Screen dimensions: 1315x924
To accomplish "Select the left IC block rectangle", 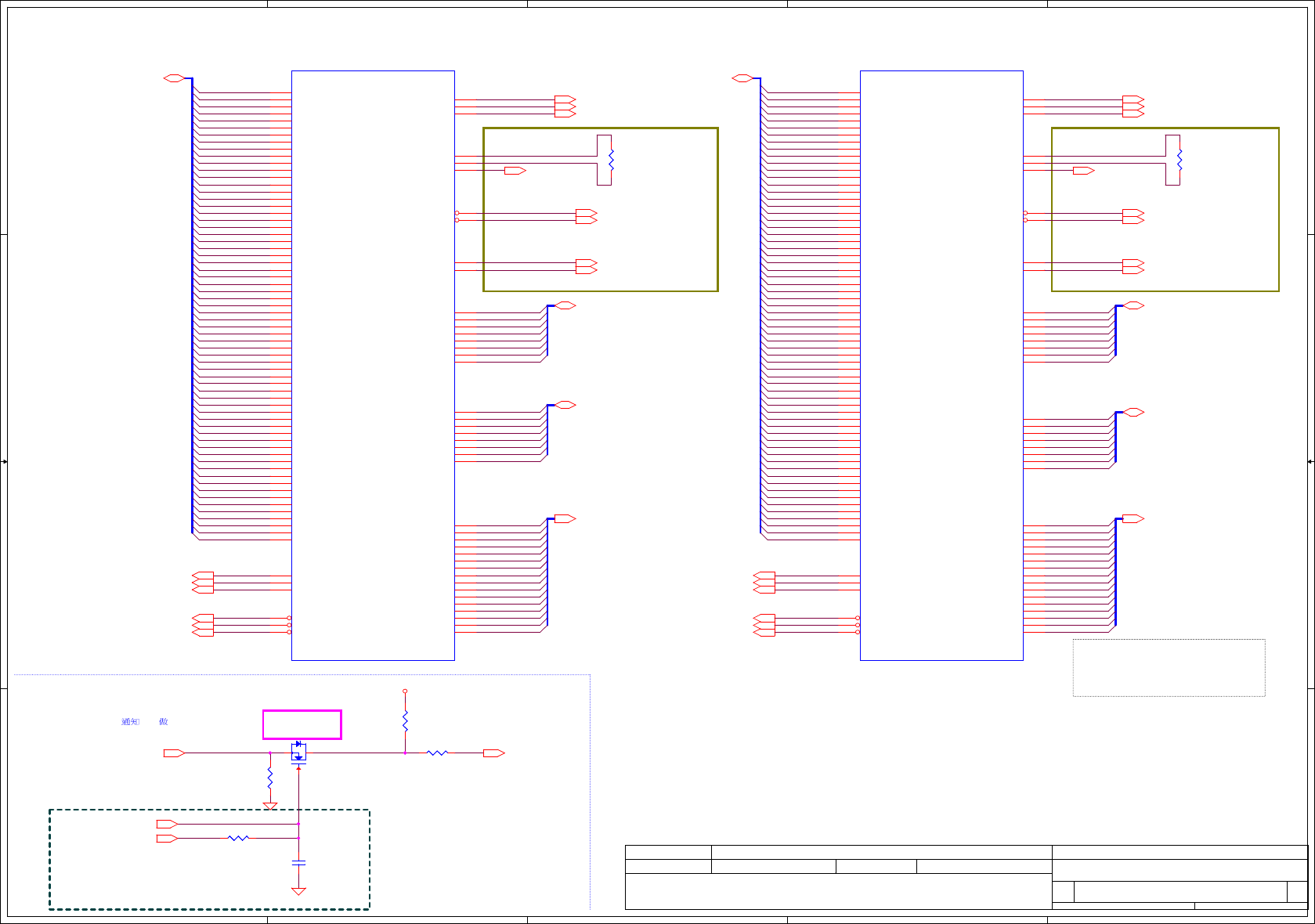I will (373, 366).
